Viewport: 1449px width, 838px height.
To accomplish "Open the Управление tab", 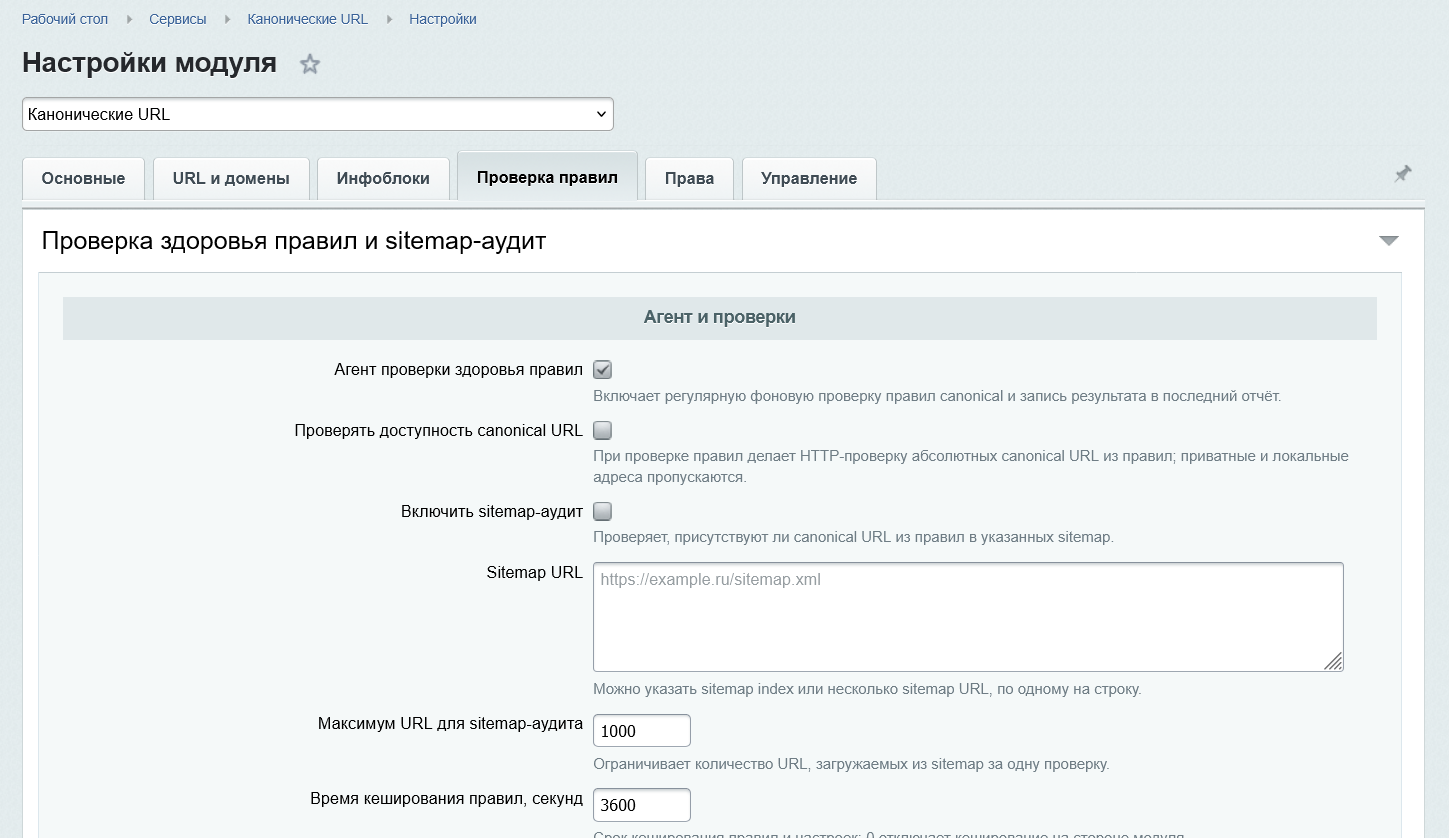I will tap(809, 178).
